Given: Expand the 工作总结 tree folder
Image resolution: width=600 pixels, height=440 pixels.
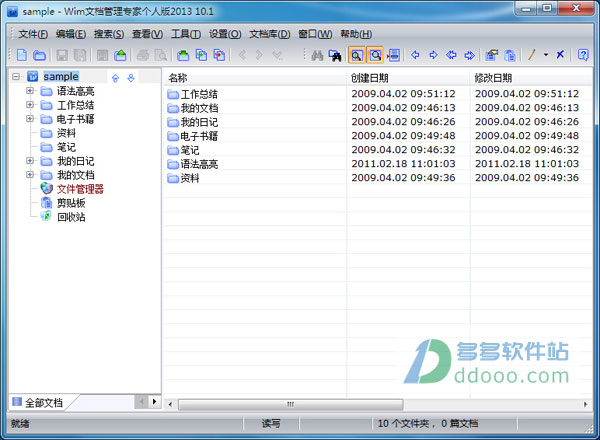Looking at the screenshot, I should [30, 104].
